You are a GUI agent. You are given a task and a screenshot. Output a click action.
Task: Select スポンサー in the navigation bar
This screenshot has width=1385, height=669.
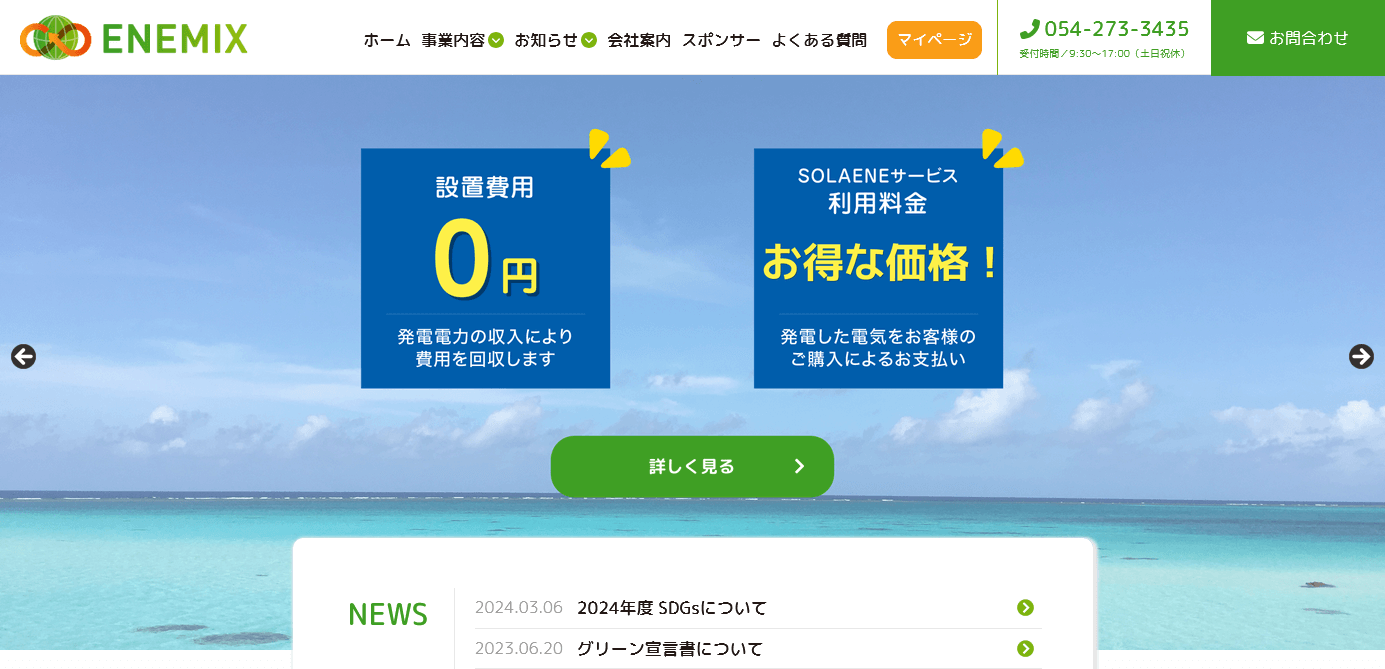721,41
